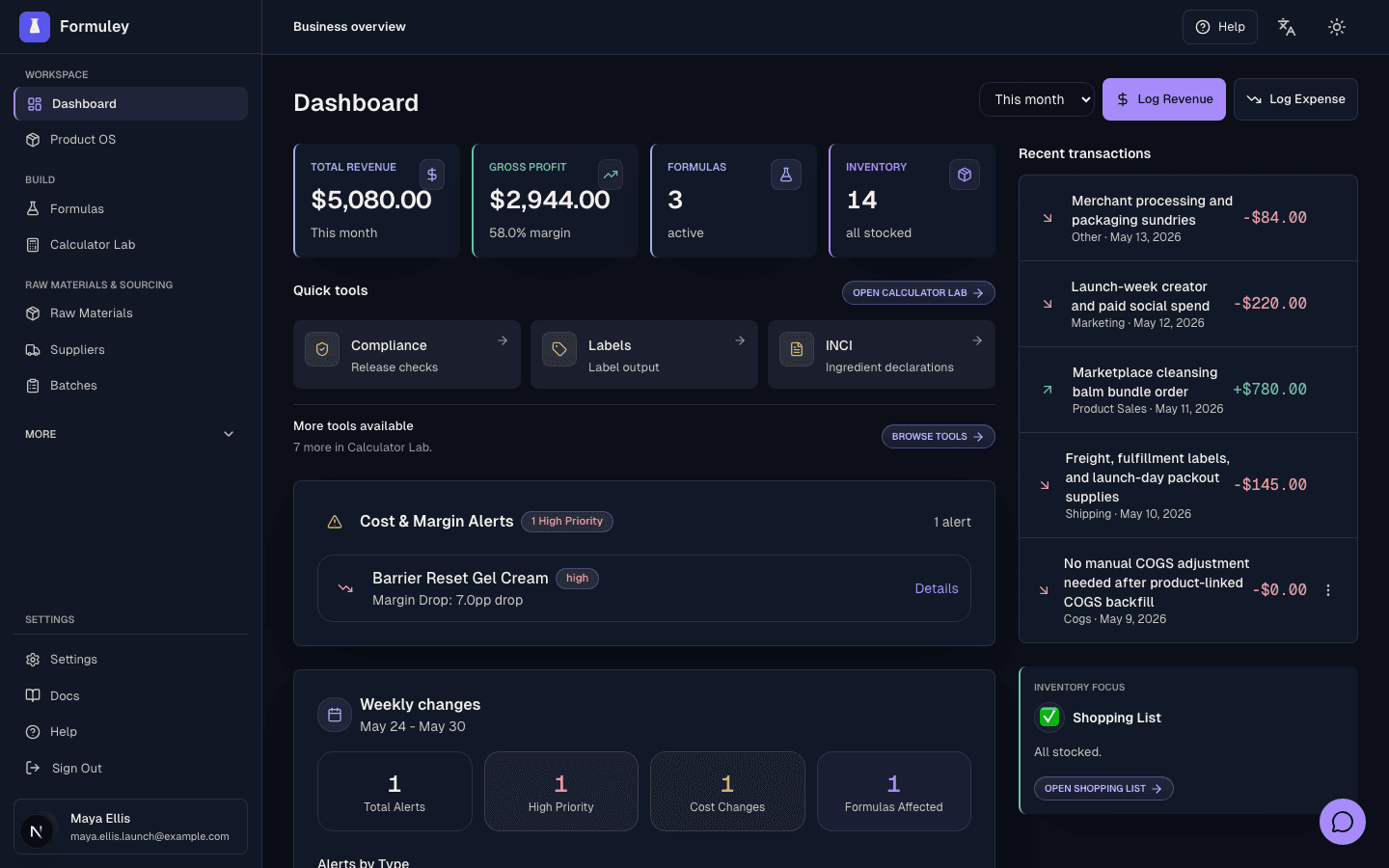Click the trend icon on Gross Profit card
The height and width of the screenshot is (868, 1389).
(611, 175)
